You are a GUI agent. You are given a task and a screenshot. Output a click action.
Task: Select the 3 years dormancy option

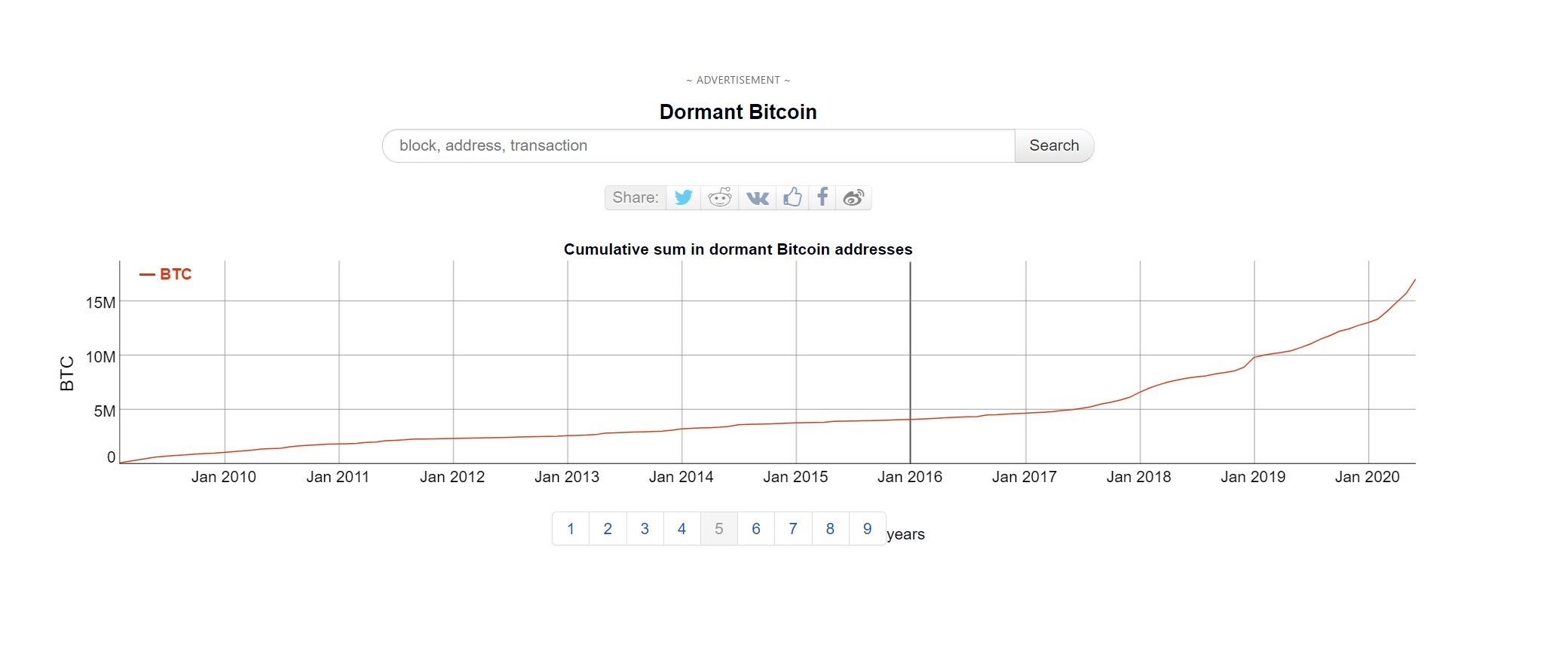click(645, 529)
